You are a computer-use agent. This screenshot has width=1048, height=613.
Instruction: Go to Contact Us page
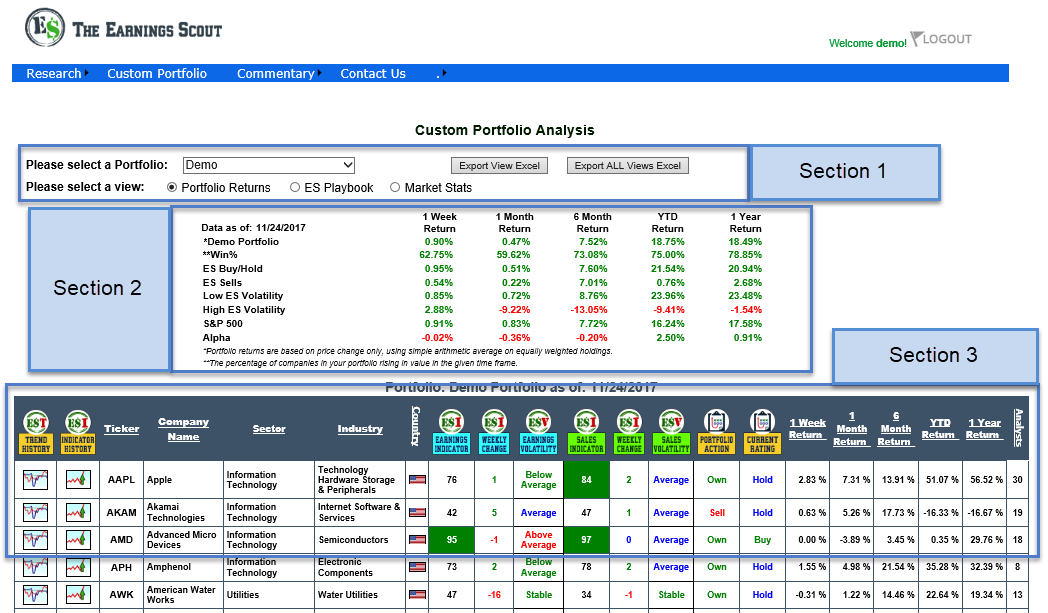click(x=373, y=73)
